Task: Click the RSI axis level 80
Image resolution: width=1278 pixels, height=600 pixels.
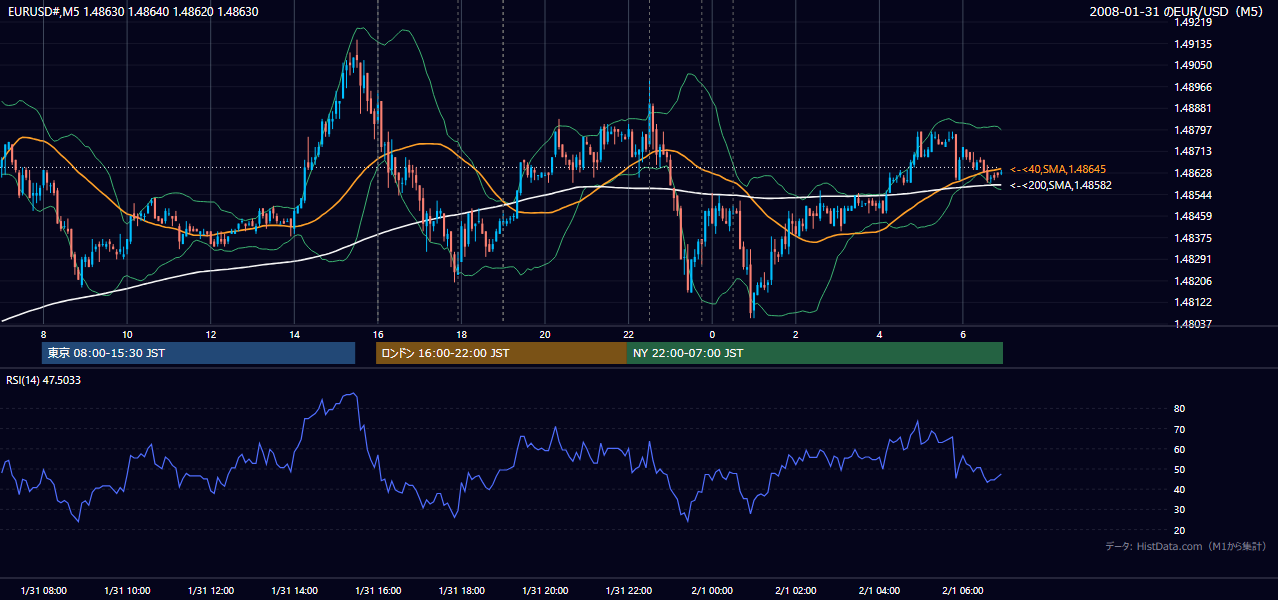Action: click(1179, 409)
